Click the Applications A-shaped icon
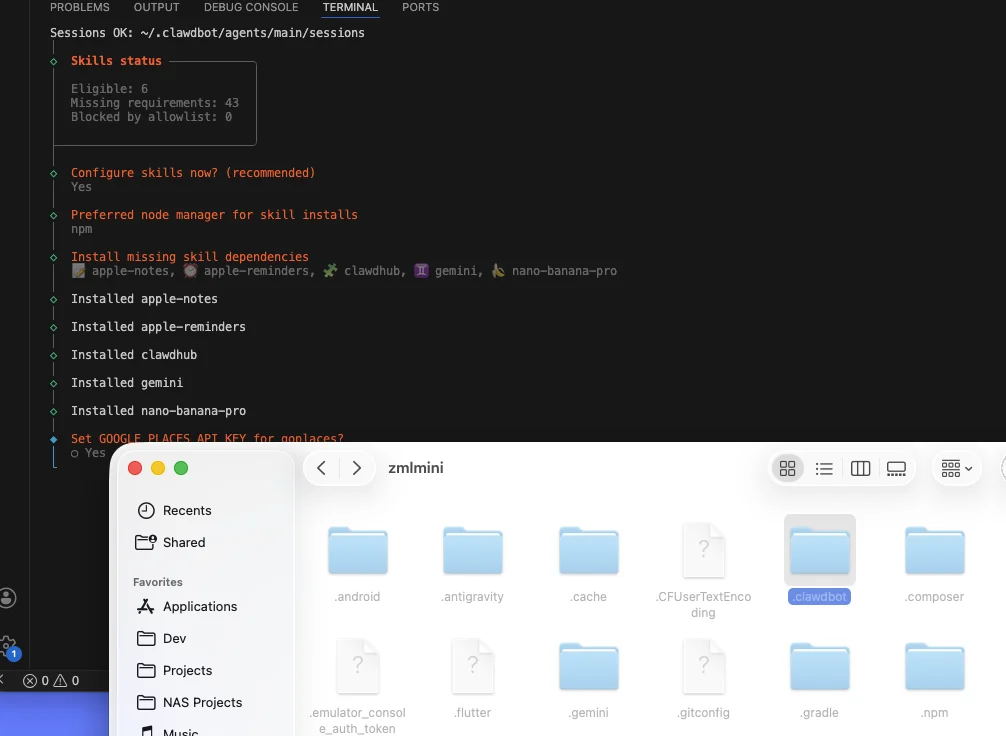The image size is (1006, 736). click(146, 606)
